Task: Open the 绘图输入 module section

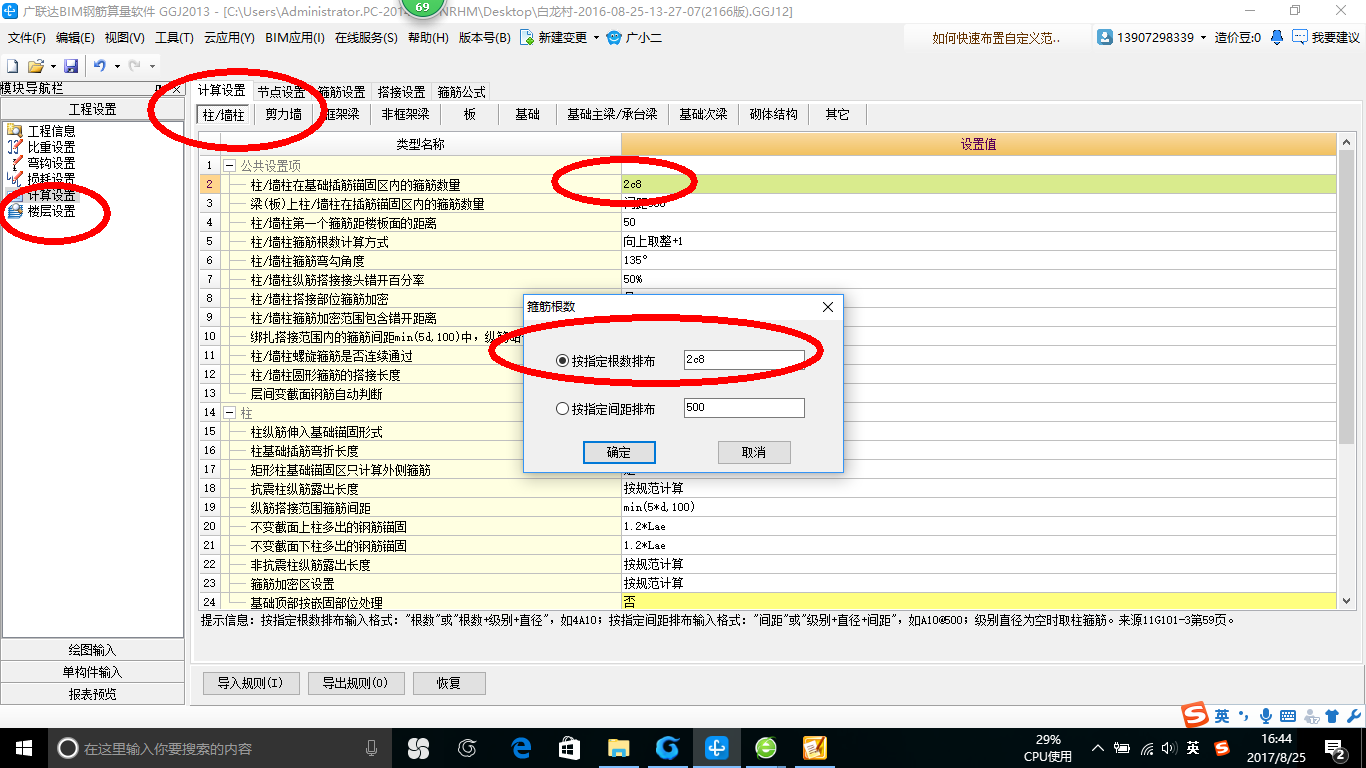Action: click(x=92, y=651)
